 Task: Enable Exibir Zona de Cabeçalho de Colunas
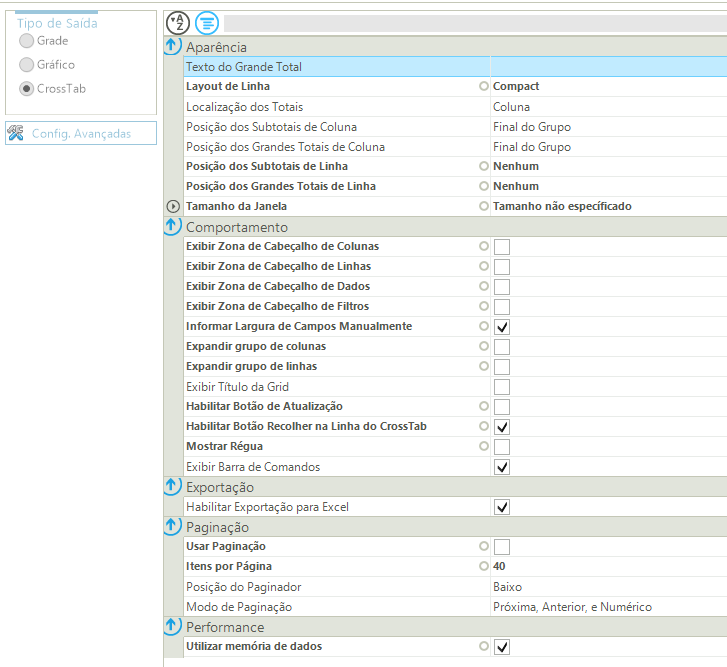(502, 247)
